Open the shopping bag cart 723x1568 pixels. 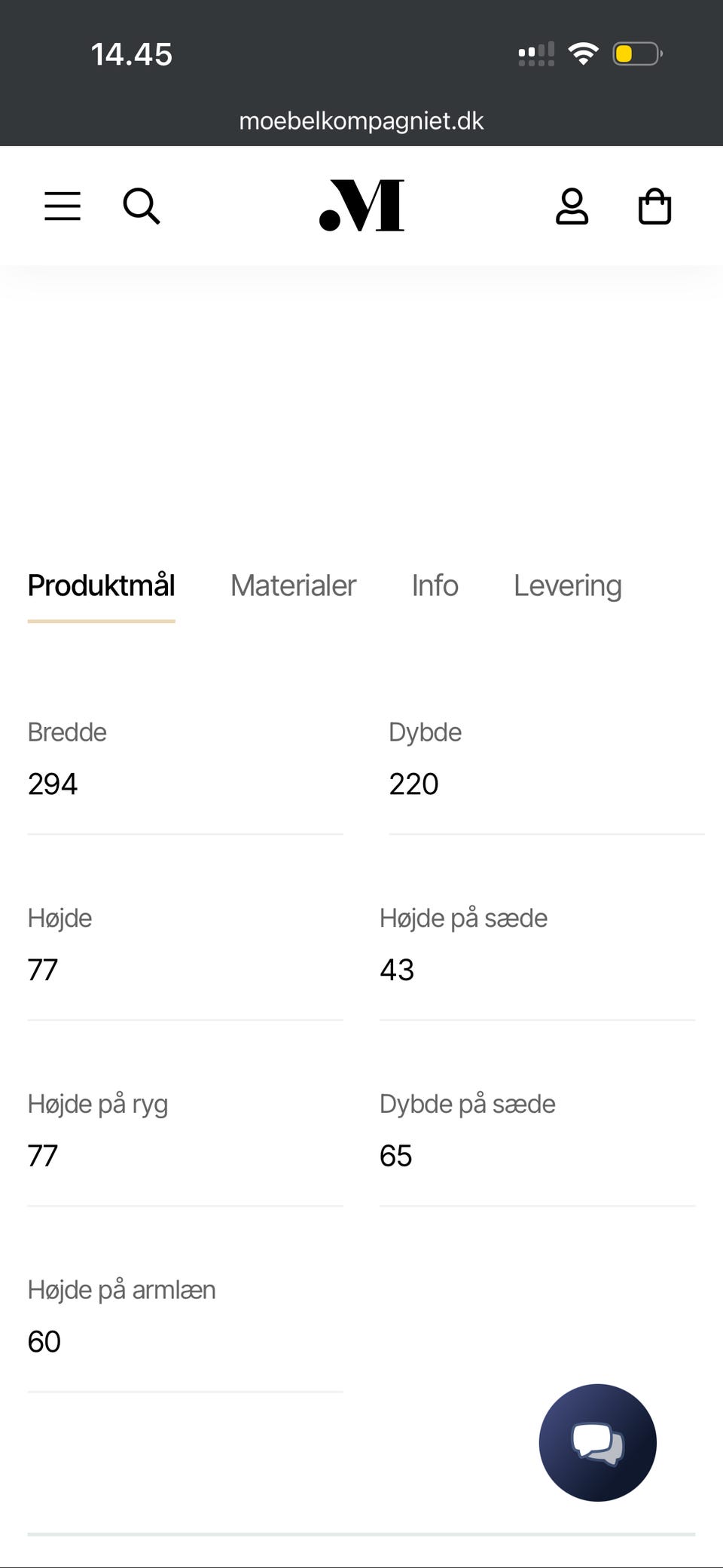[x=654, y=206]
